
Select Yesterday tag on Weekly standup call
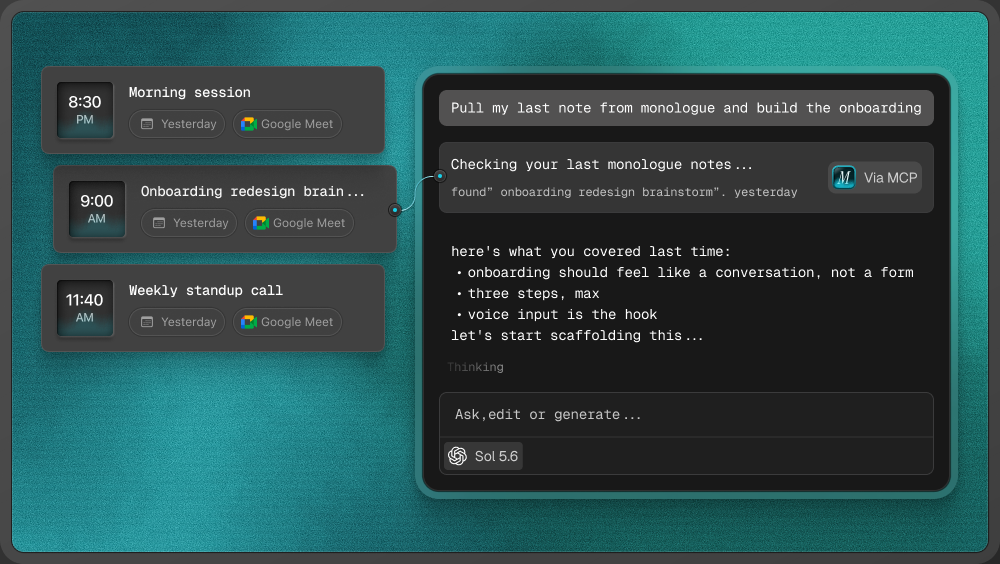tap(177, 322)
